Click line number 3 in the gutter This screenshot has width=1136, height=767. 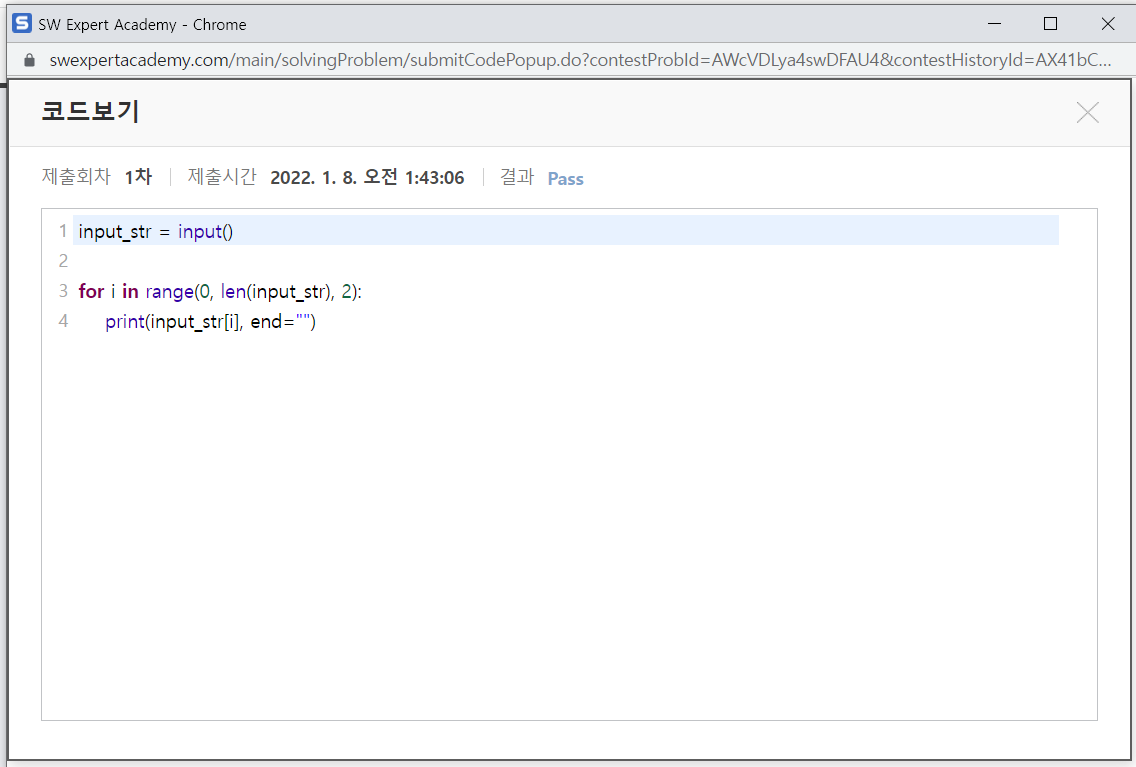63,291
